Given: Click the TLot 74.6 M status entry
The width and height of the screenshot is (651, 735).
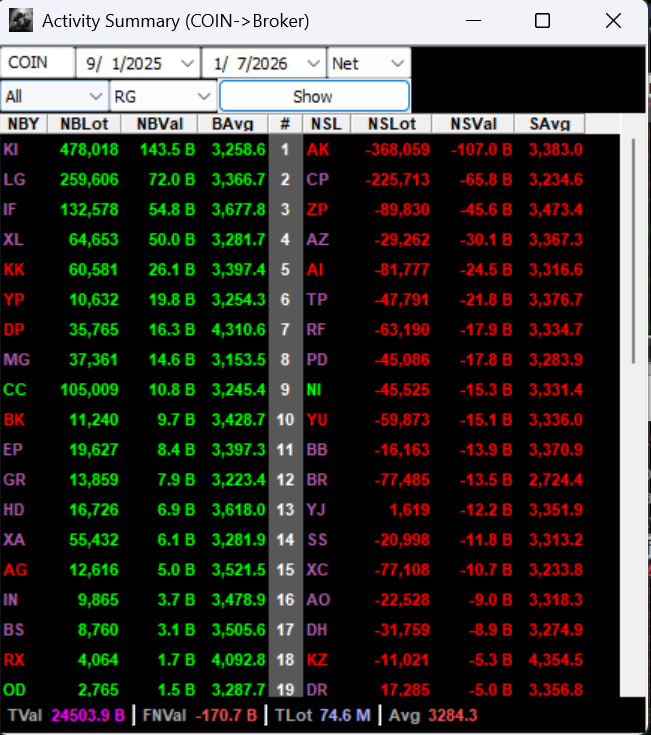Looking at the screenshot, I should coord(322,715).
